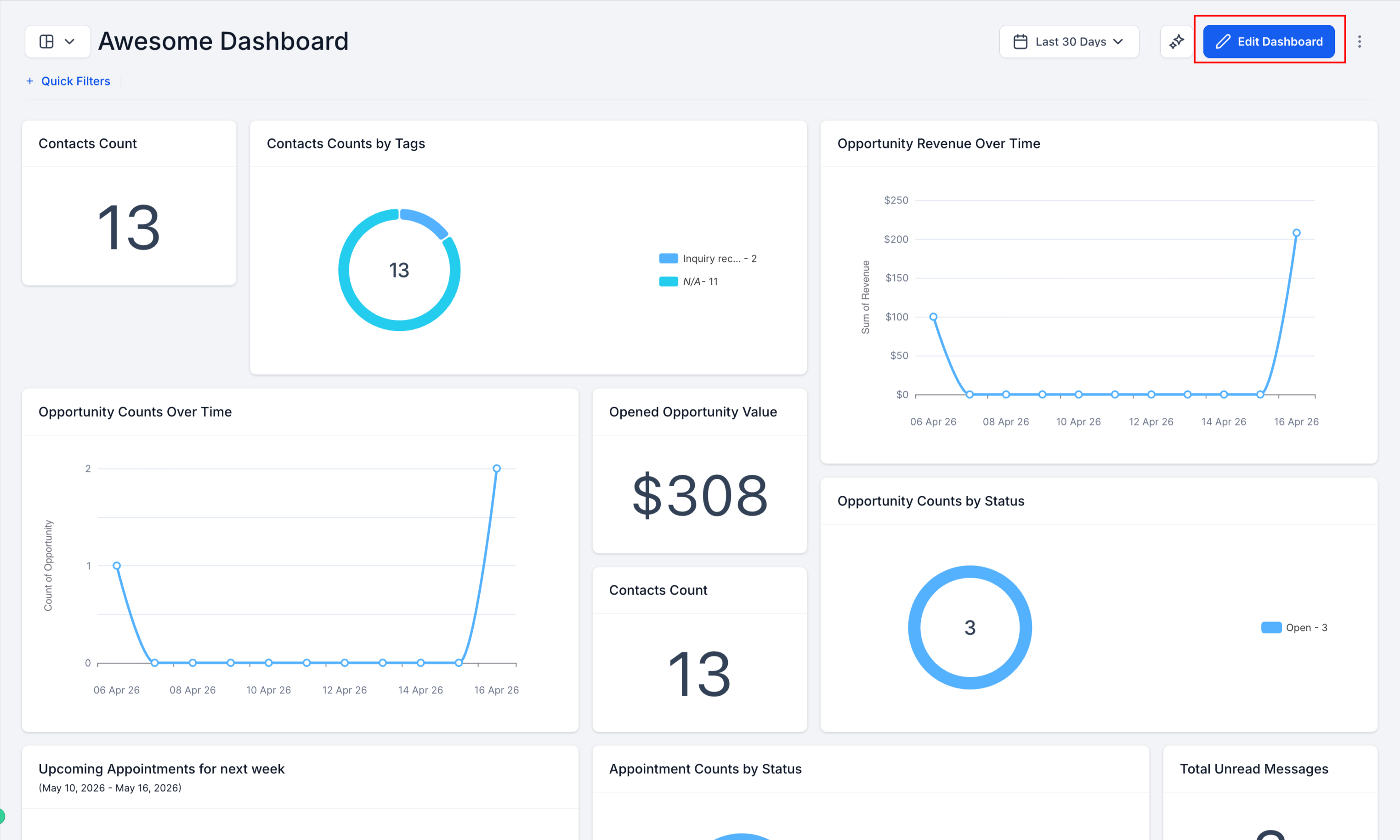The height and width of the screenshot is (840, 1400).
Task: Open the three-dot more options menu
Action: 1359,41
